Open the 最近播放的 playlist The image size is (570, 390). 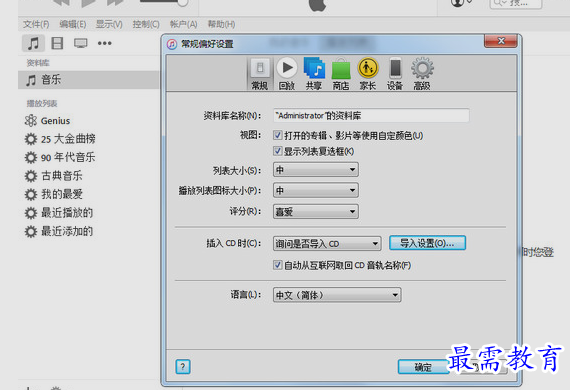(x=59, y=213)
